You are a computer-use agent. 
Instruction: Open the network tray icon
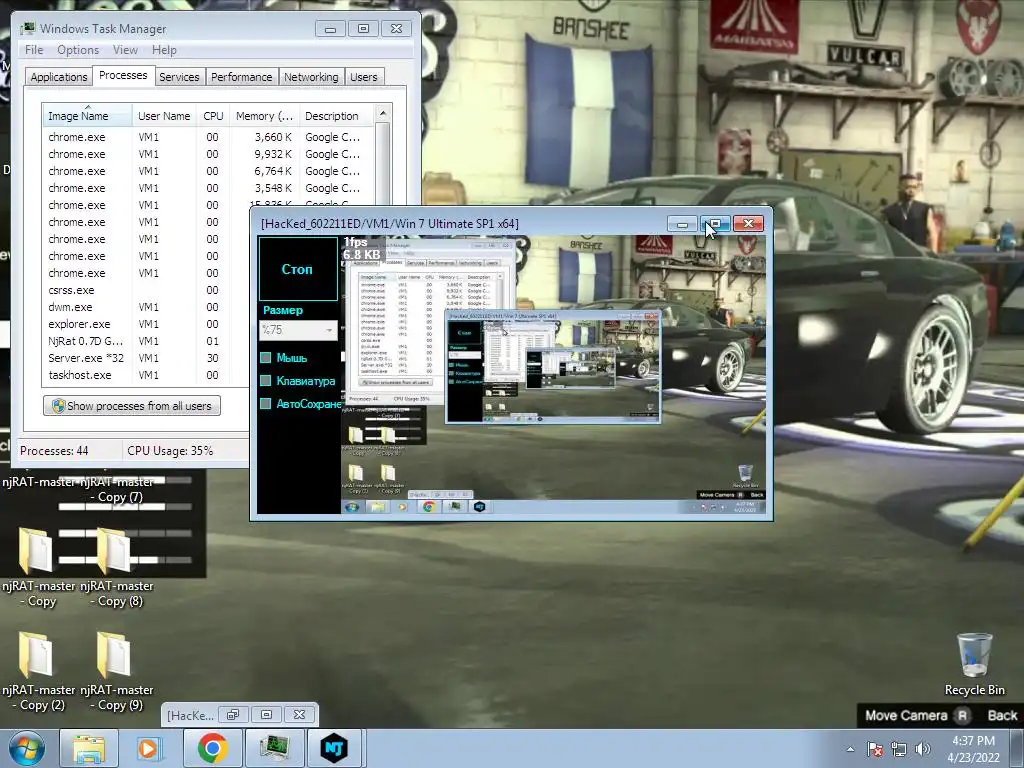coord(899,749)
